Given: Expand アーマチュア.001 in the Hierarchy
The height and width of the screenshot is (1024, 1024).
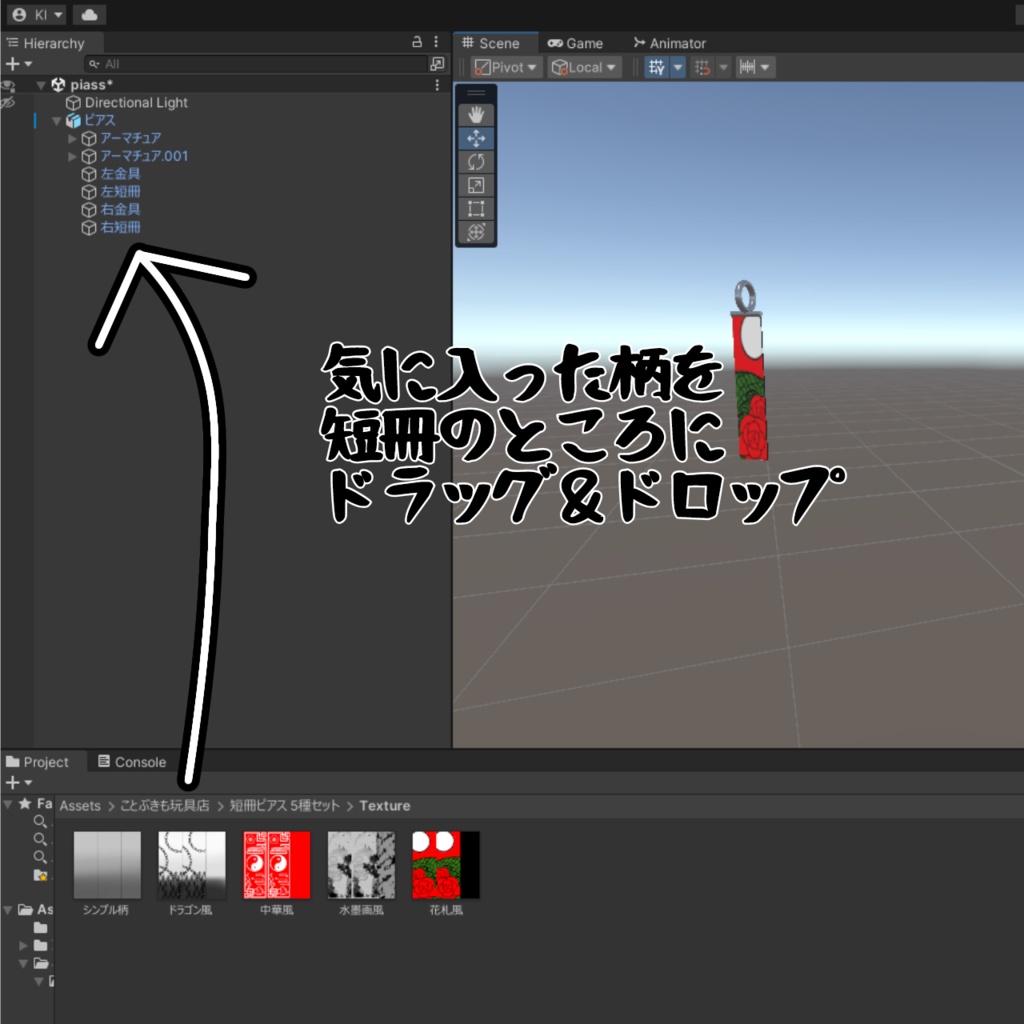Looking at the screenshot, I should [x=71, y=156].
